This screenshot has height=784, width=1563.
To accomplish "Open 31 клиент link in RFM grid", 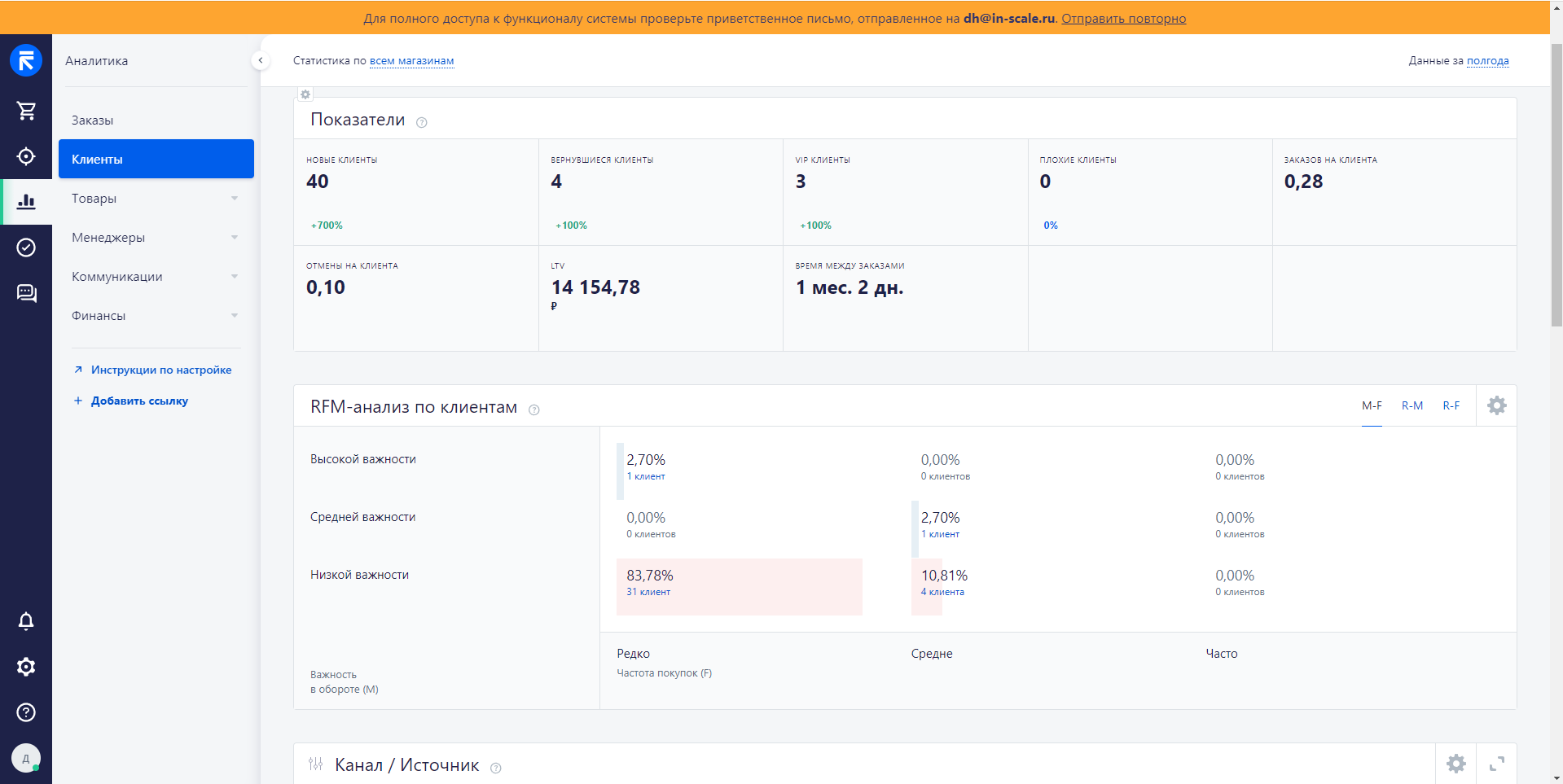I will pos(648,592).
